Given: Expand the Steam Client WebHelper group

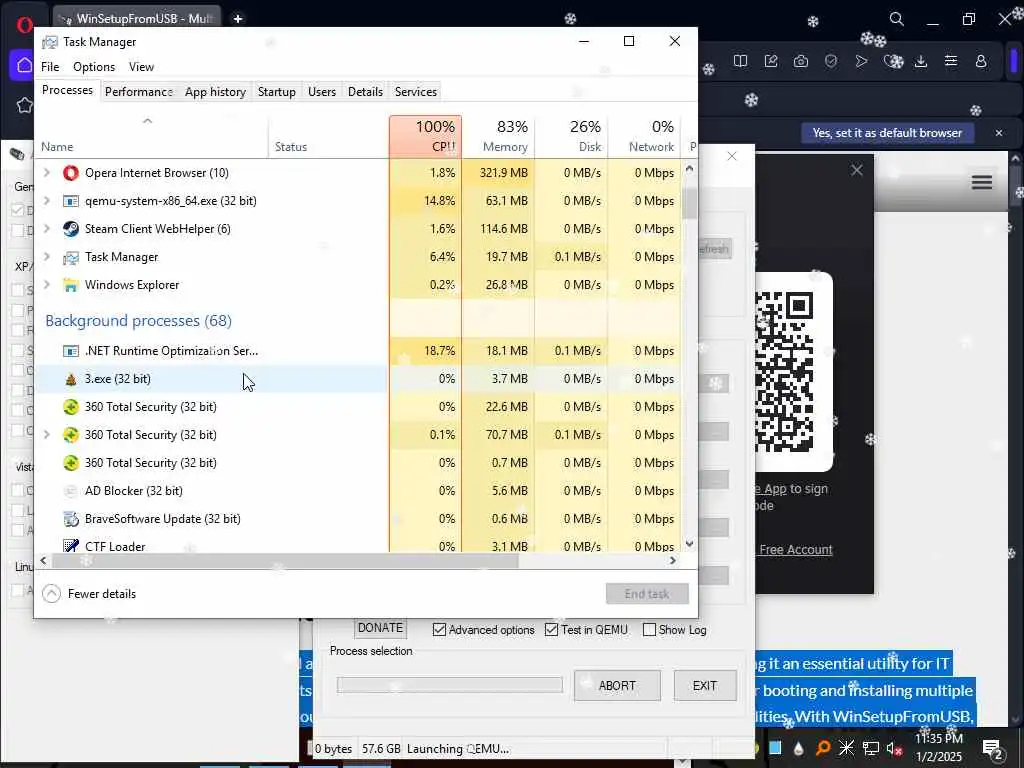Looking at the screenshot, I should click(x=46, y=229).
